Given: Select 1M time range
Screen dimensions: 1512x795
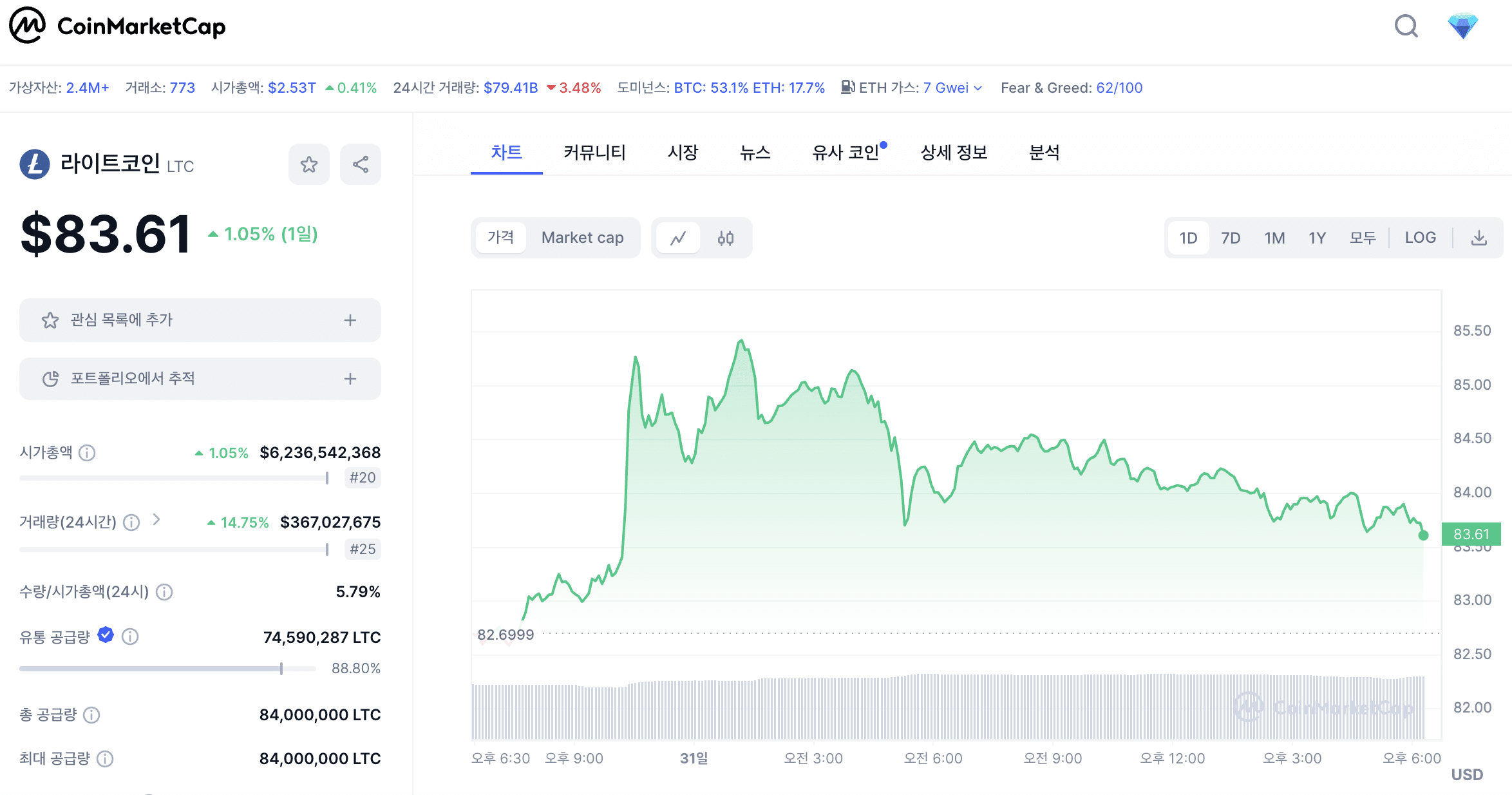Looking at the screenshot, I should point(1274,238).
